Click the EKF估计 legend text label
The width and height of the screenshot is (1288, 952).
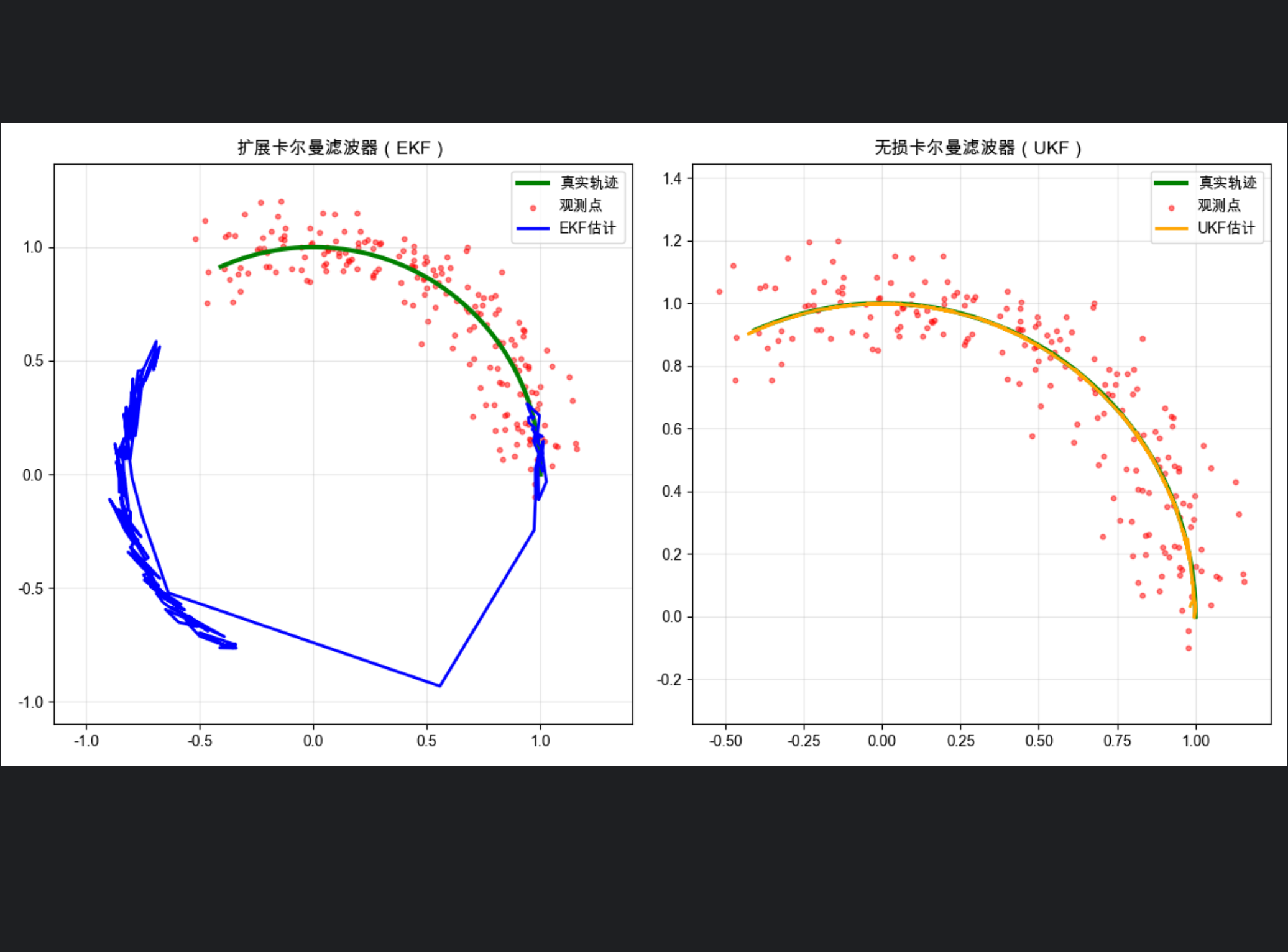587,228
